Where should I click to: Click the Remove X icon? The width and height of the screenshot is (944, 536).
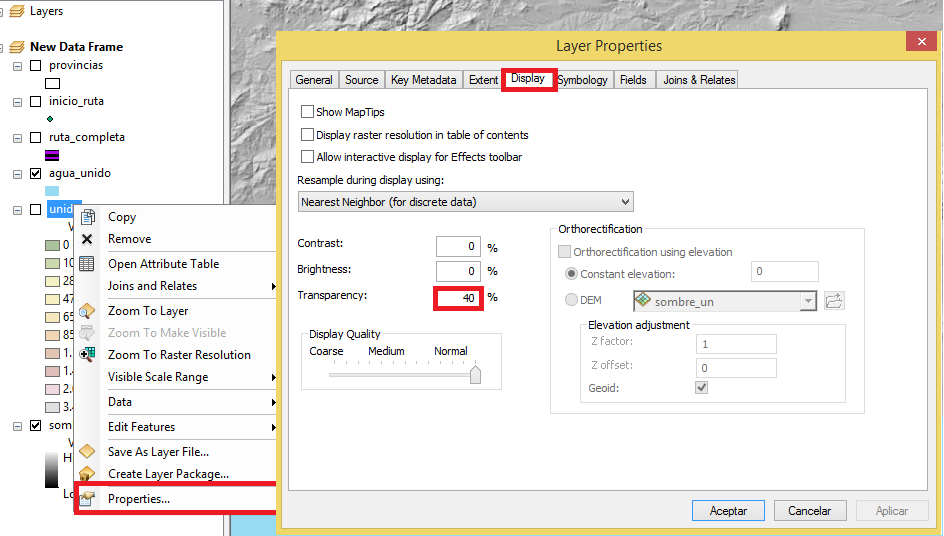pos(87,239)
